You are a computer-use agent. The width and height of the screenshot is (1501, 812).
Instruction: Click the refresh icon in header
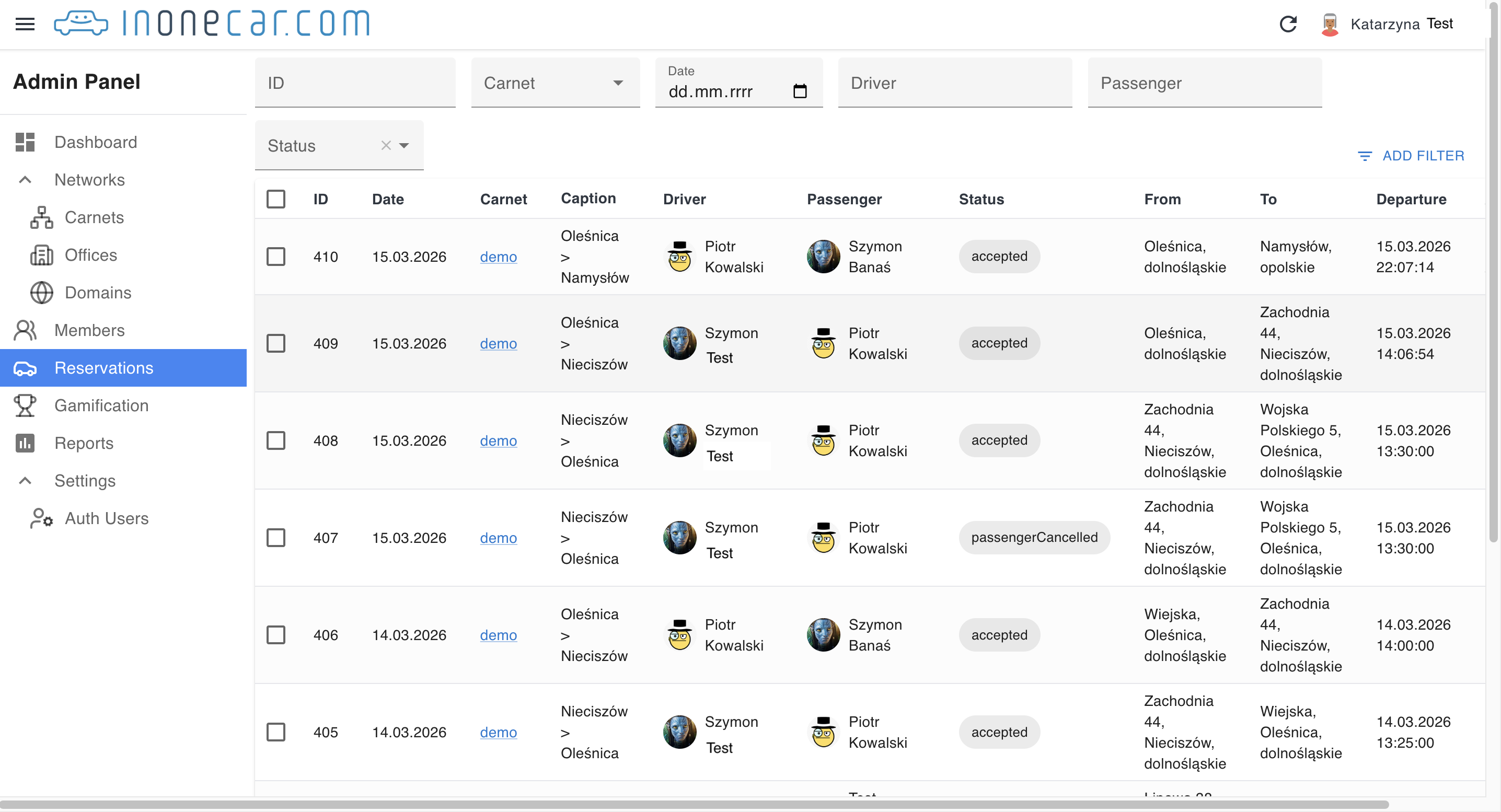(x=1288, y=24)
